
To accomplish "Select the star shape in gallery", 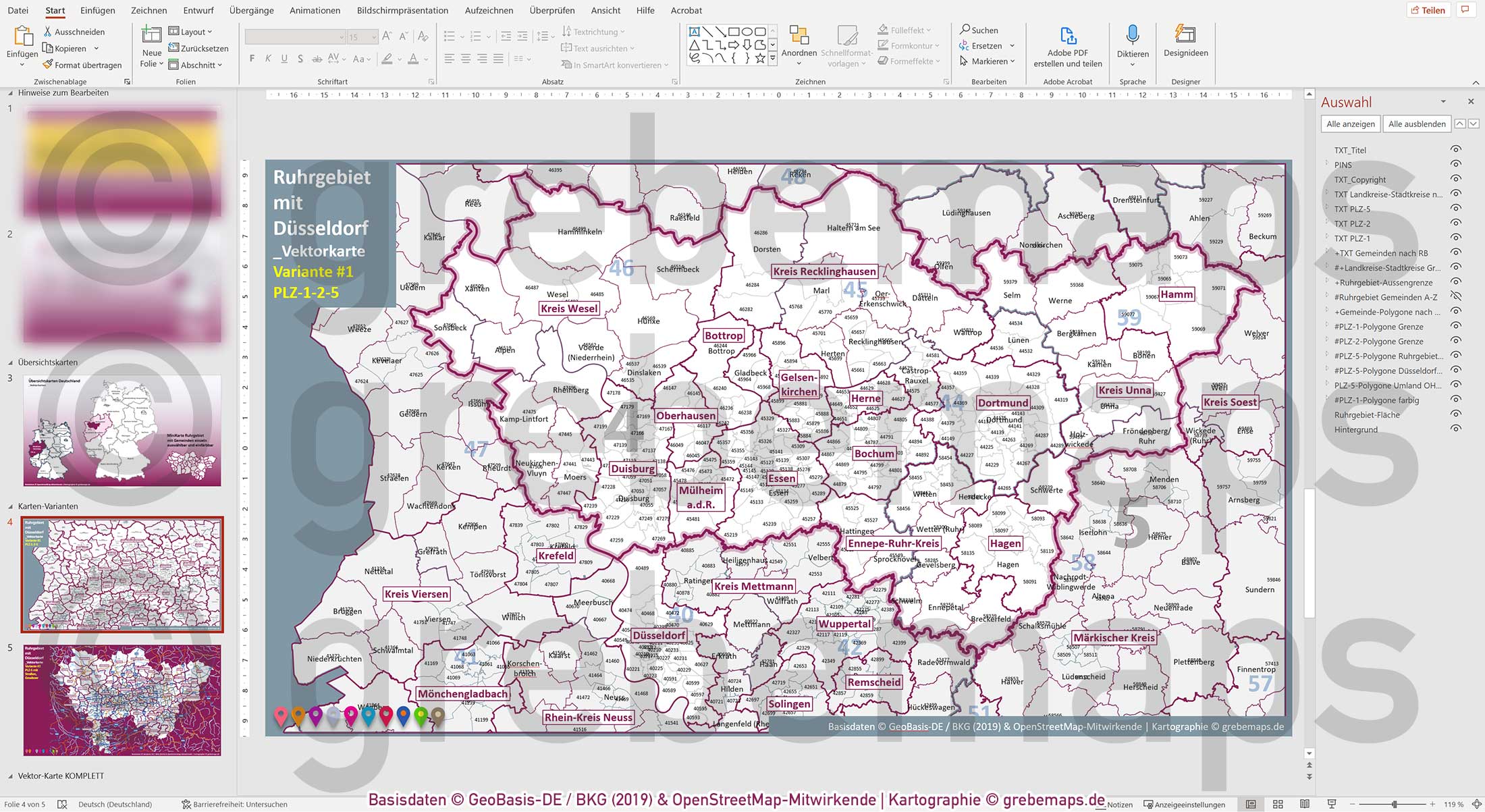I will 760,58.
